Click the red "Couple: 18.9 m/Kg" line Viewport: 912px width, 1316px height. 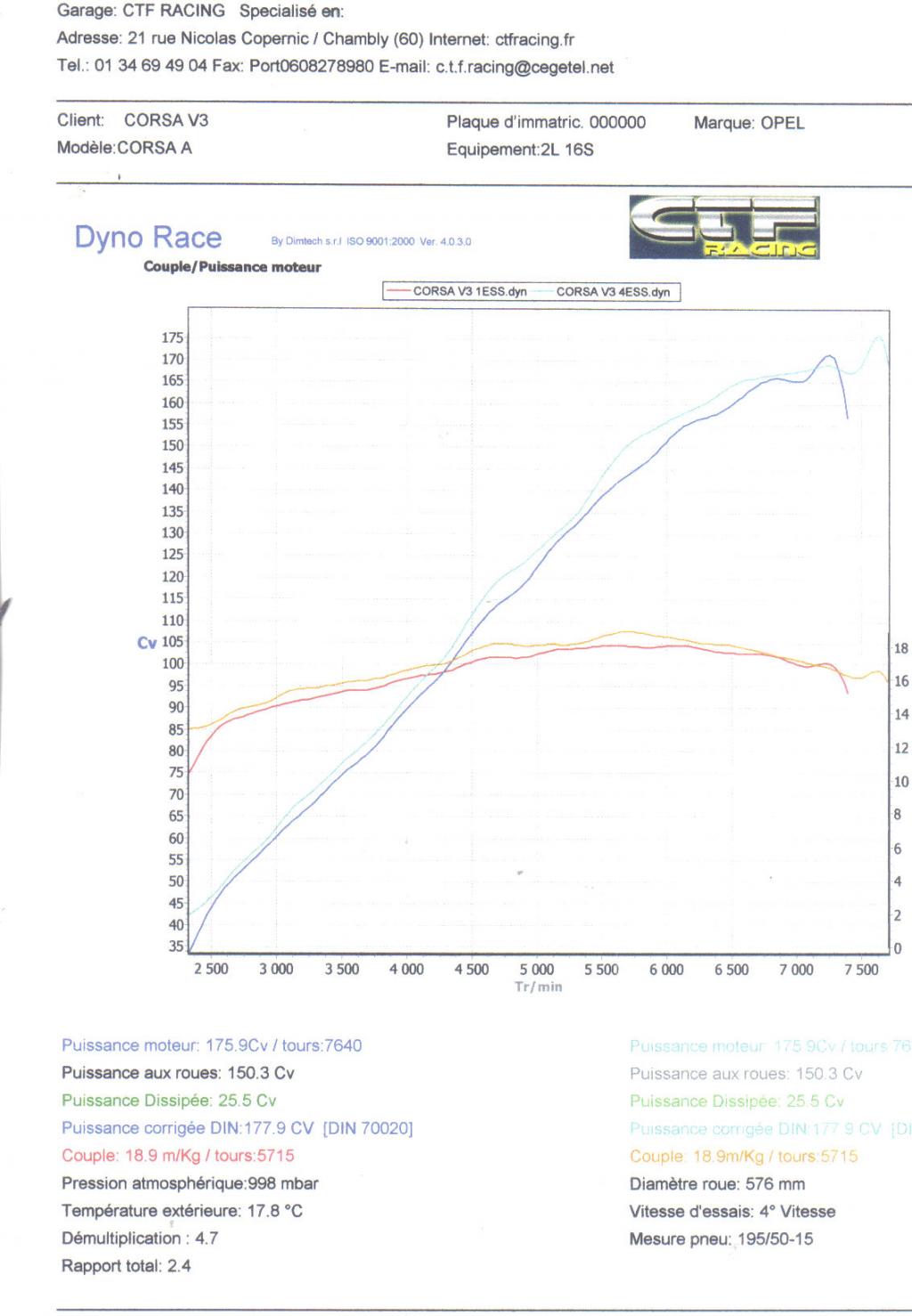[x=178, y=1156]
